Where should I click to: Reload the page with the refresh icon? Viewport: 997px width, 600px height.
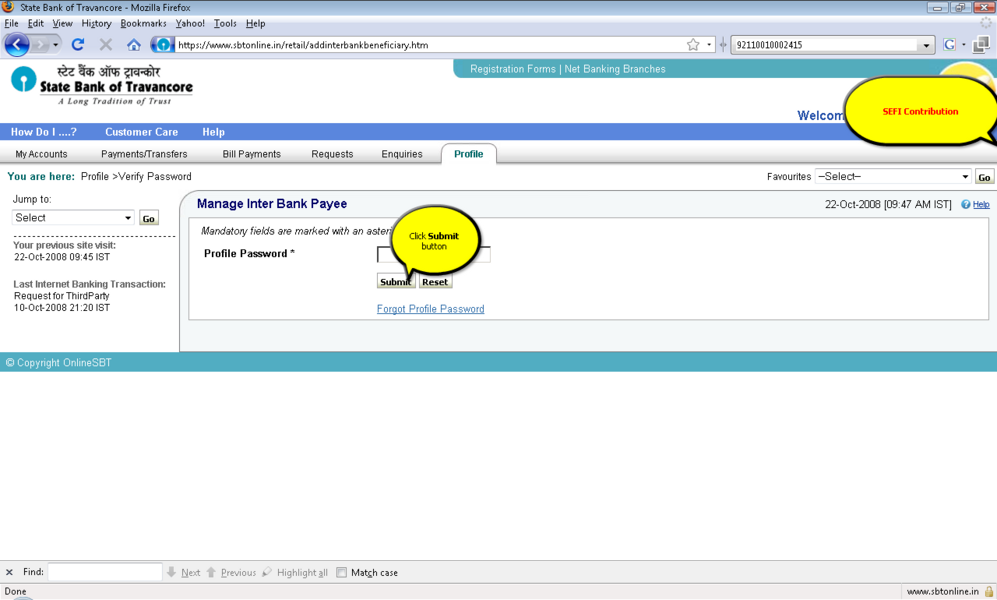[x=78, y=45]
